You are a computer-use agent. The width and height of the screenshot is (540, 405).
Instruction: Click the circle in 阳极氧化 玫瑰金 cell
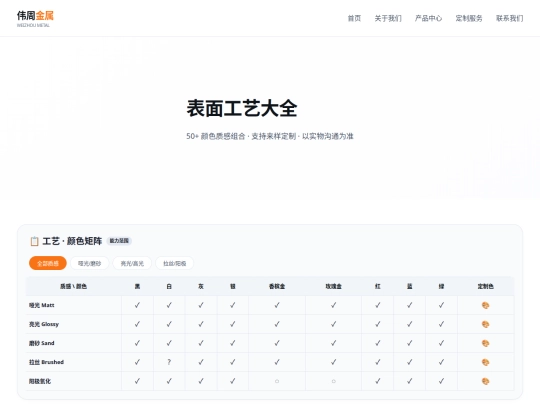[x=333, y=381]
